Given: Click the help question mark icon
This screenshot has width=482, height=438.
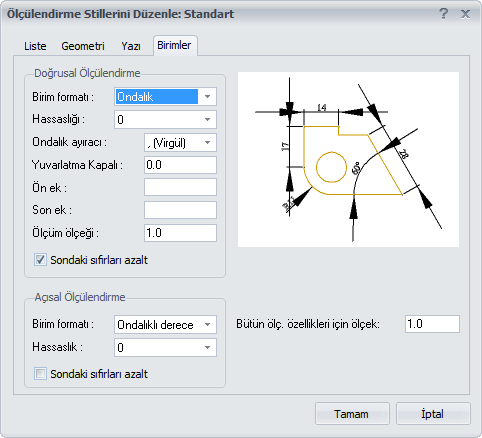Looking at the screenshot, I should tap(443, 14).
